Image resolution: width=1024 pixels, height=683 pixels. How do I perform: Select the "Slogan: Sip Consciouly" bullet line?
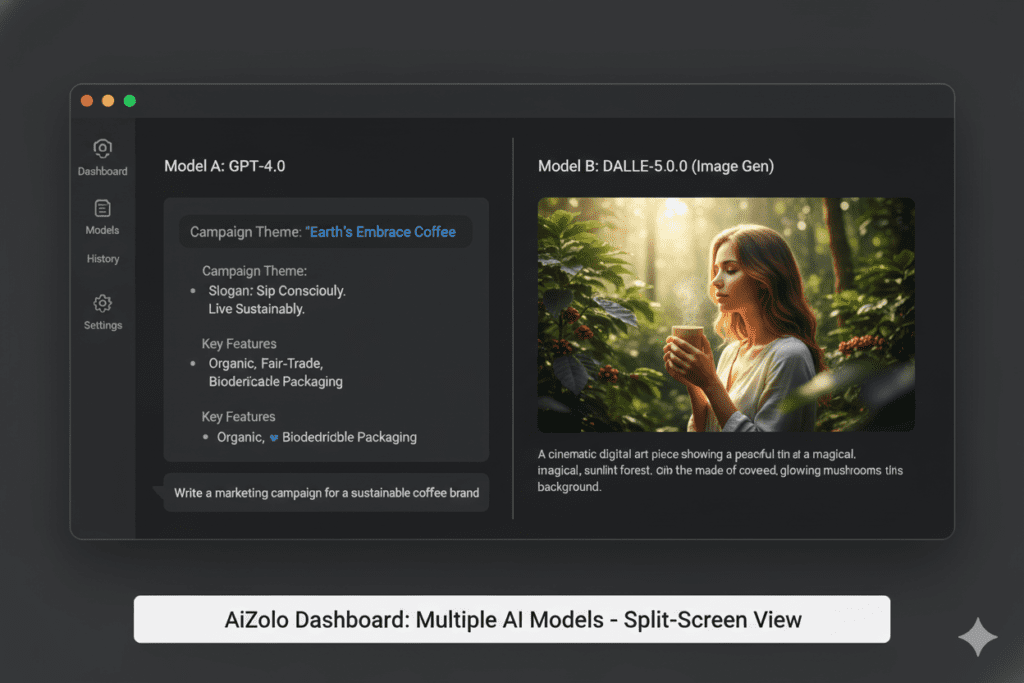(x=277, y=291)
